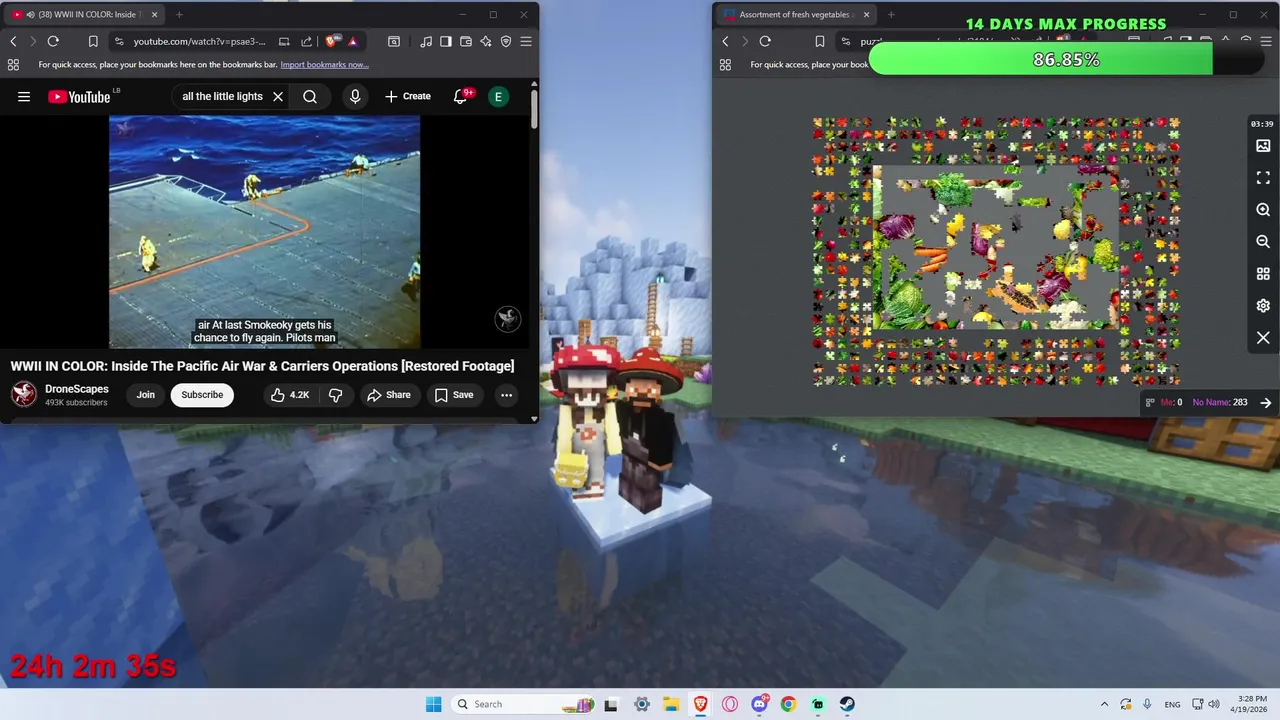
Task: Reload the puzzle page
Action: click(x=765, y=41)
